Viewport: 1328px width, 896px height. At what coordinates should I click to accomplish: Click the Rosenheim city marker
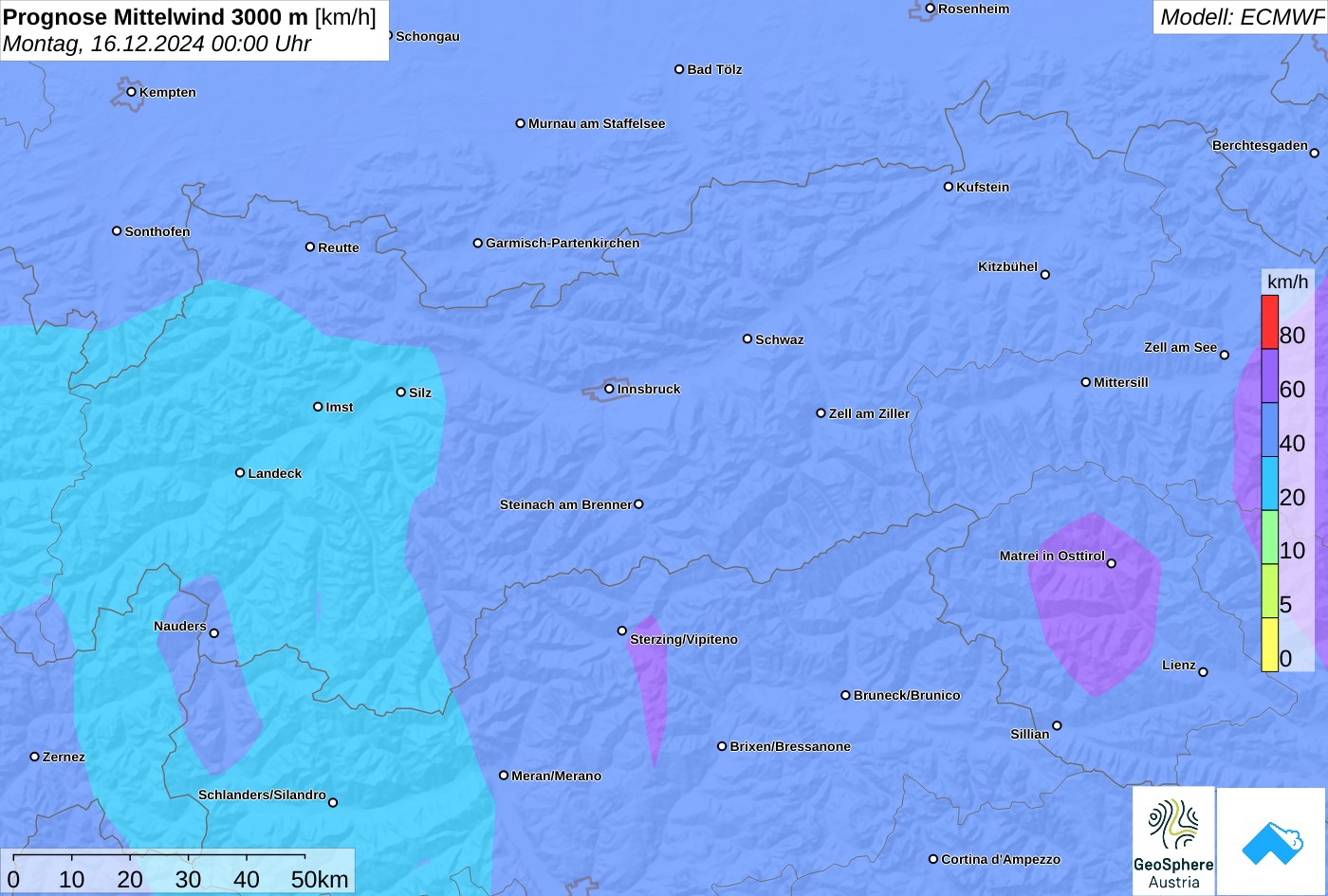[x=931, y=9]
